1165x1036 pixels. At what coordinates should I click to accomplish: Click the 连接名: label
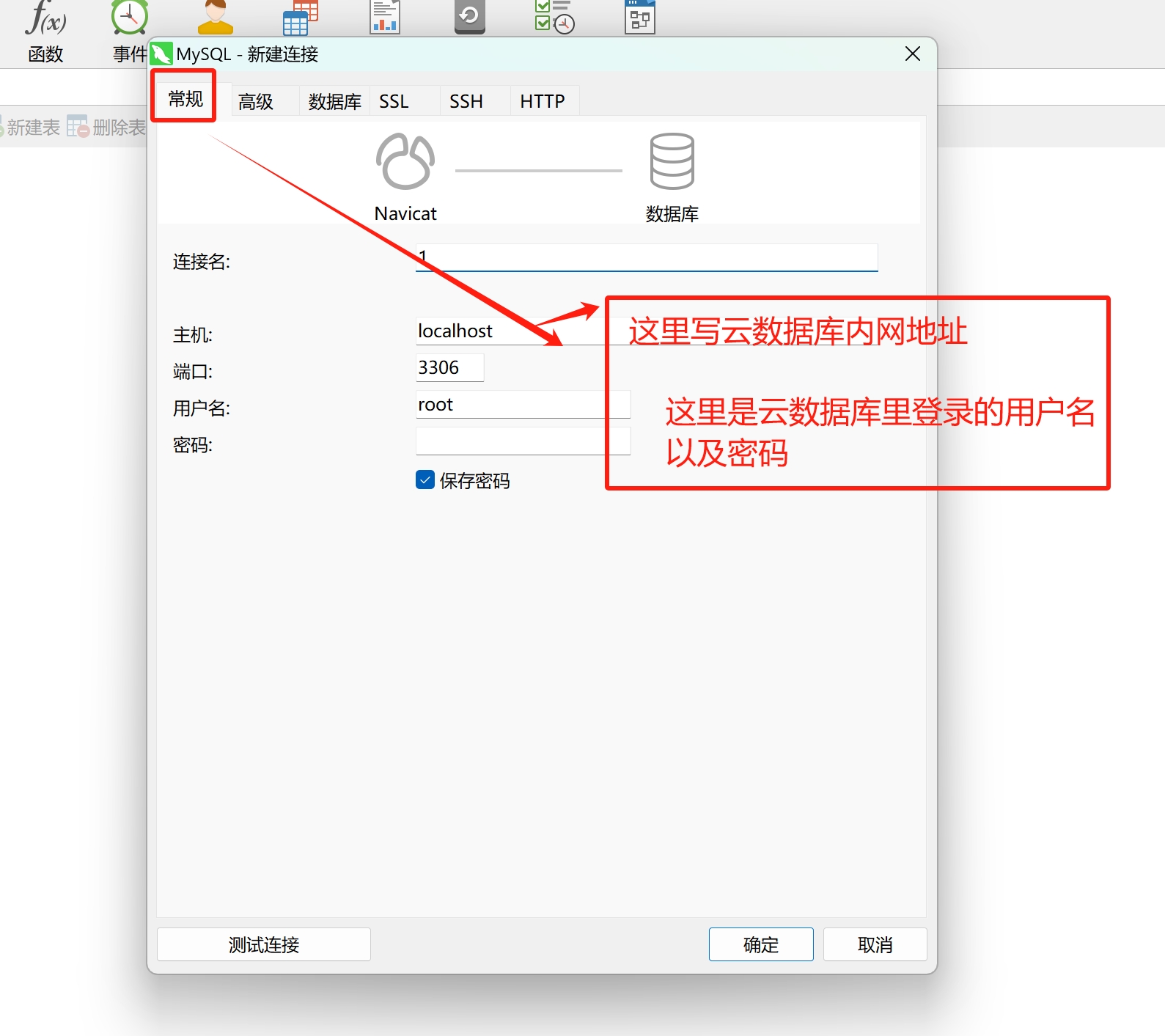(x=202, y=262)
